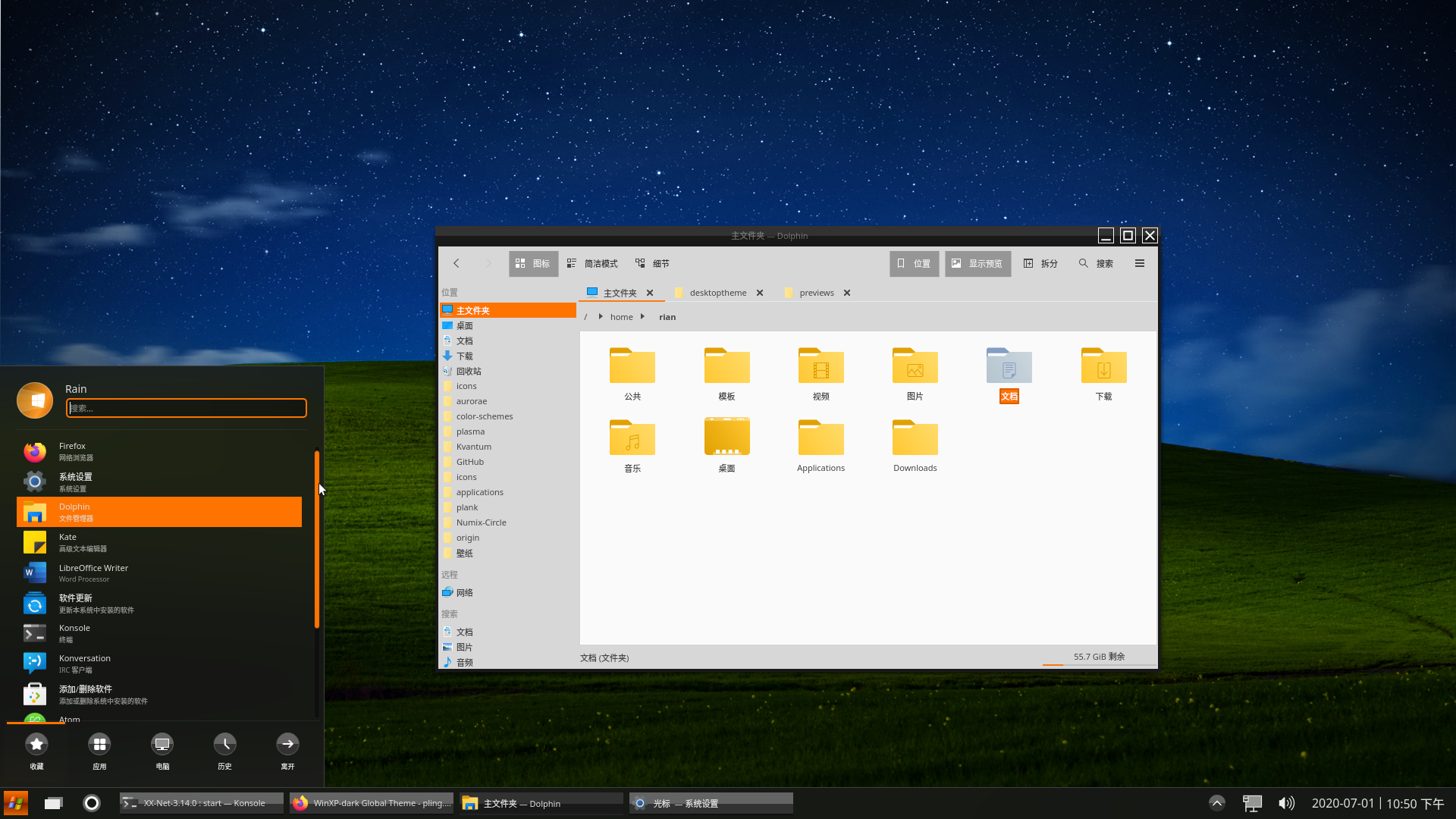Launch LibreOffice Writer from start menu
The height and width of the screenshot is (819, 1456).
pyautogui.click(x=159, y=573)
